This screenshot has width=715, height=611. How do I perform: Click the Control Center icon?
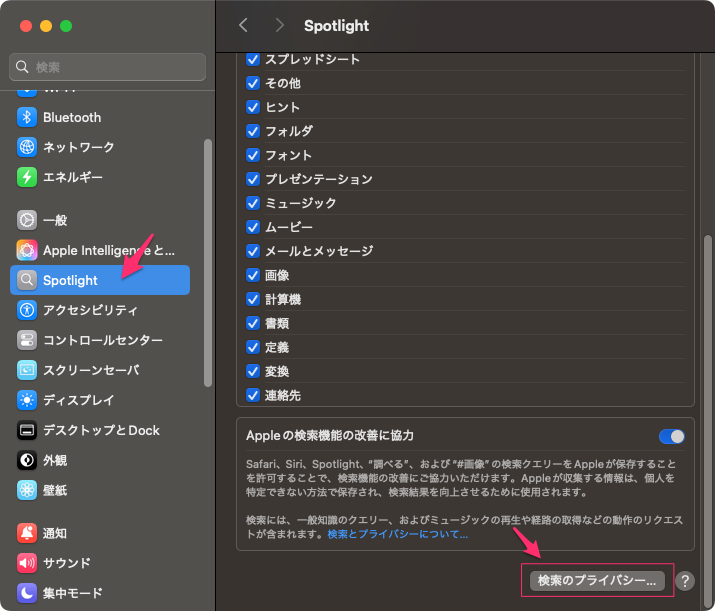click(x=27, y=340)
